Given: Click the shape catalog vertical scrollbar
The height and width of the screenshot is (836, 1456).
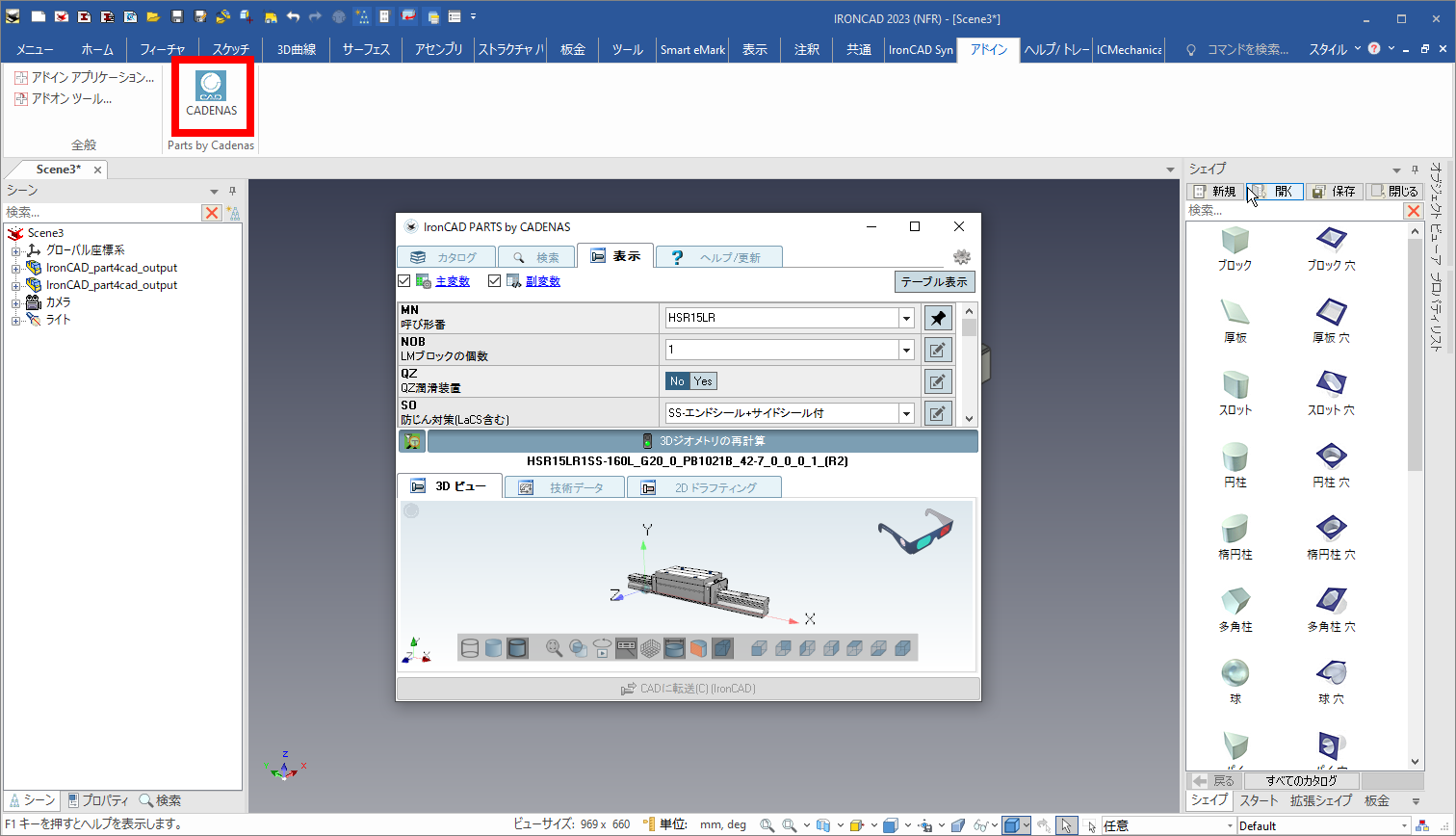Looking at the screenshot, I should 1415,496.
